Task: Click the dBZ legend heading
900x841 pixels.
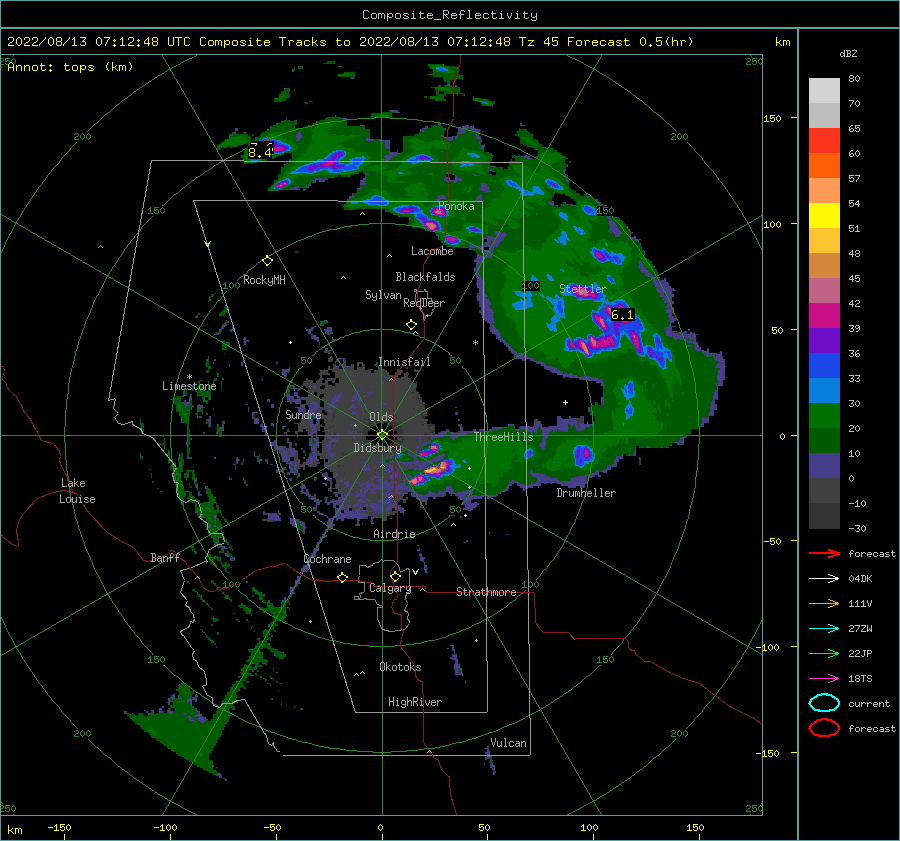Action: click(848, 53)
